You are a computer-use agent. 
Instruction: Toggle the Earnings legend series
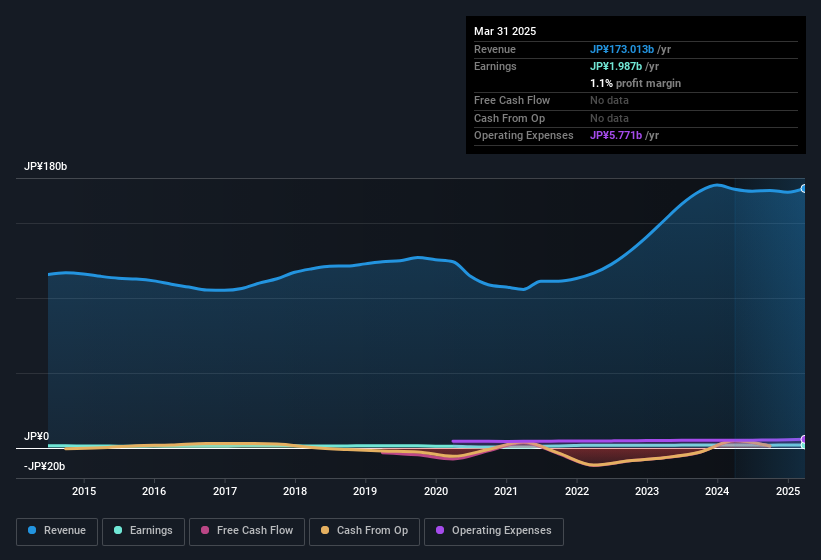point(143,531)
